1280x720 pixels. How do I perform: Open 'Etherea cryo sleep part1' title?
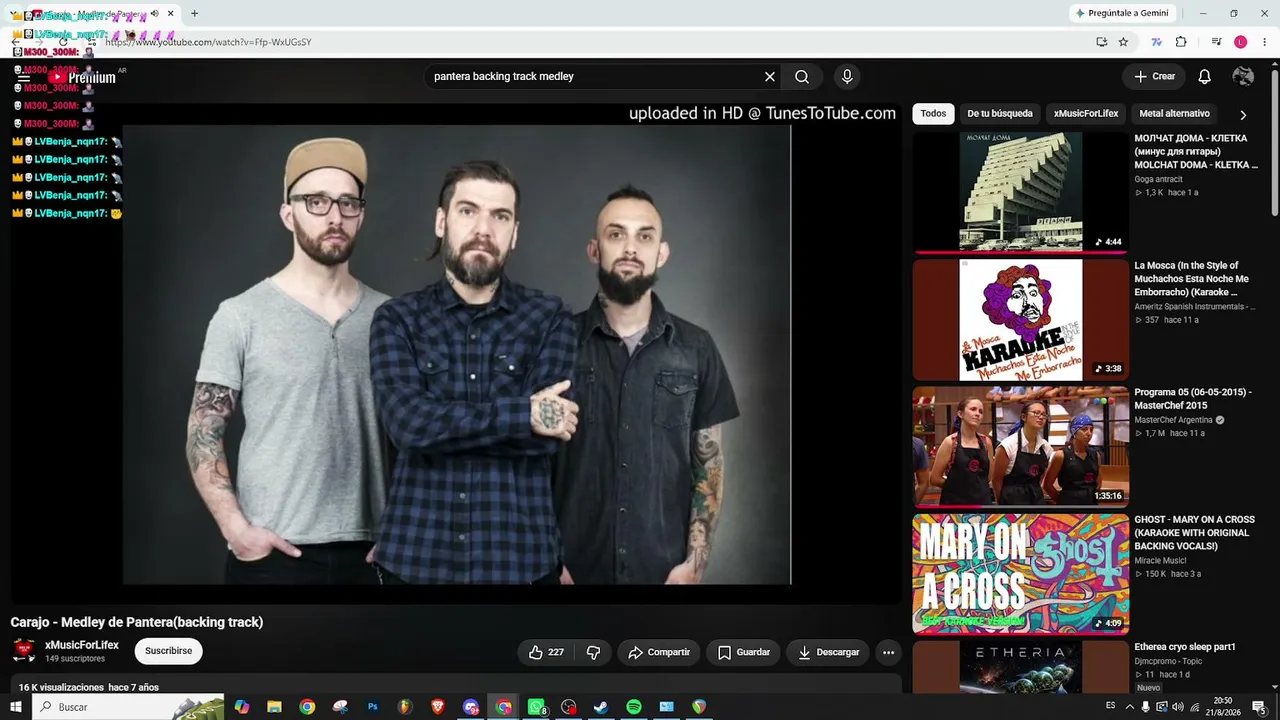[x=1185, y=647]
